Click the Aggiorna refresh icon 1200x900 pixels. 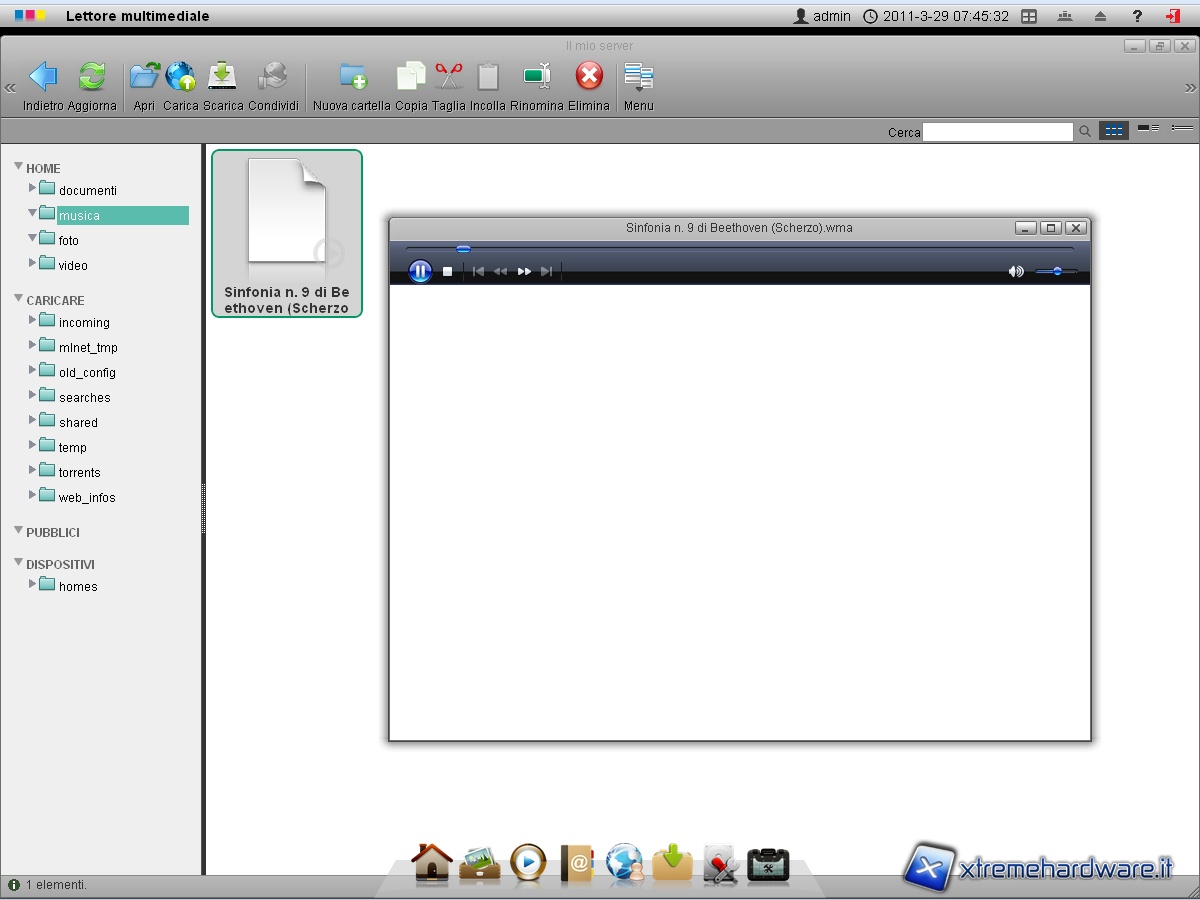[x=92, y=77]
